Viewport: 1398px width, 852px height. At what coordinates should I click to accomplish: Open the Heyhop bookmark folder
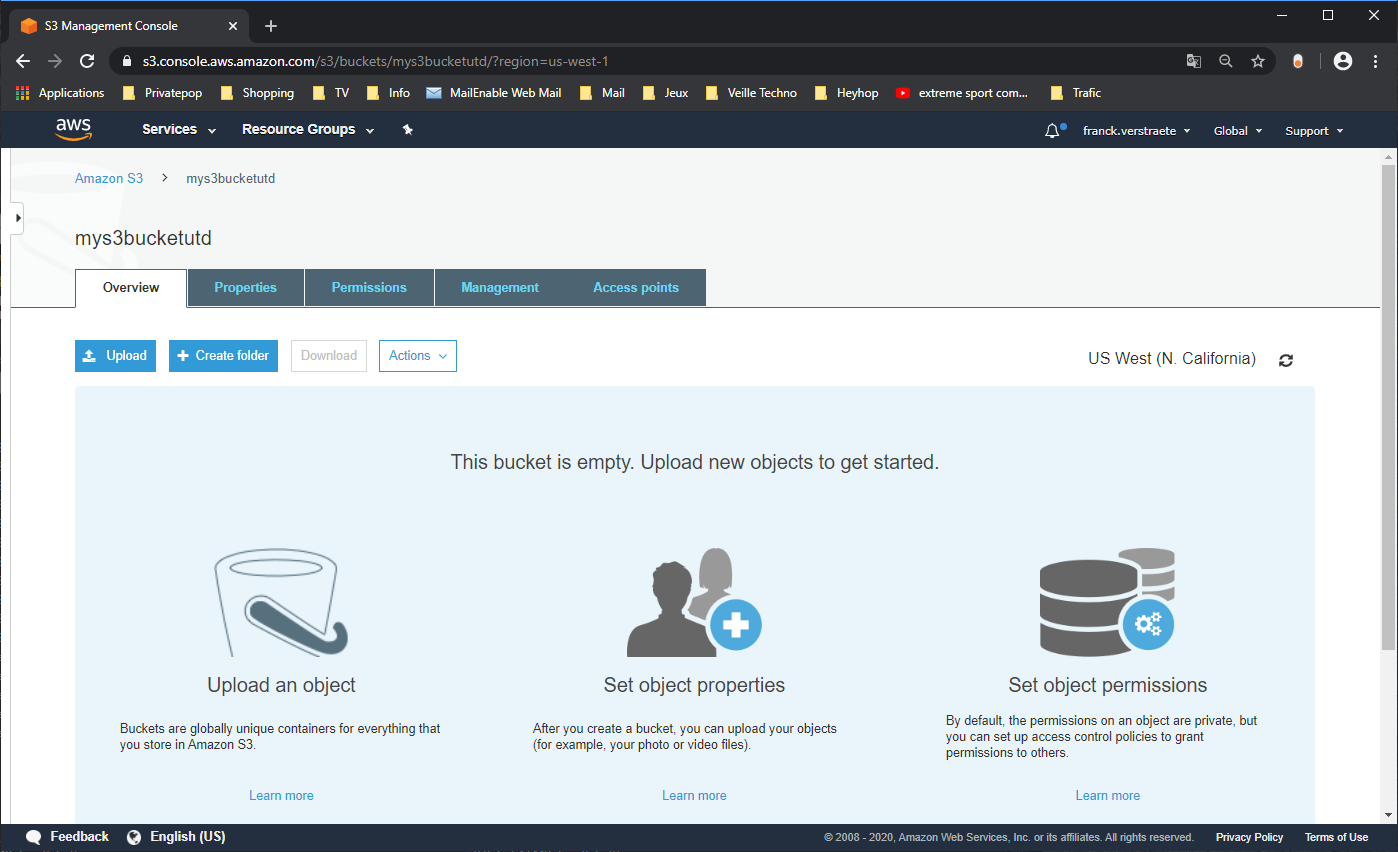coord(846,93)
